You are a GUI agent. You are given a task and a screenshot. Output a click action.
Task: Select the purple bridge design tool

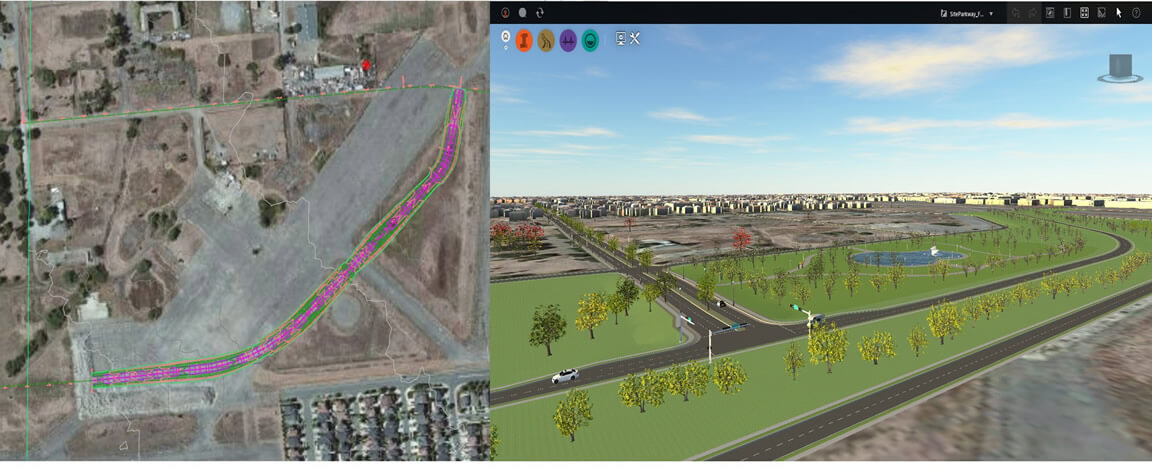[x=568, y=41]
